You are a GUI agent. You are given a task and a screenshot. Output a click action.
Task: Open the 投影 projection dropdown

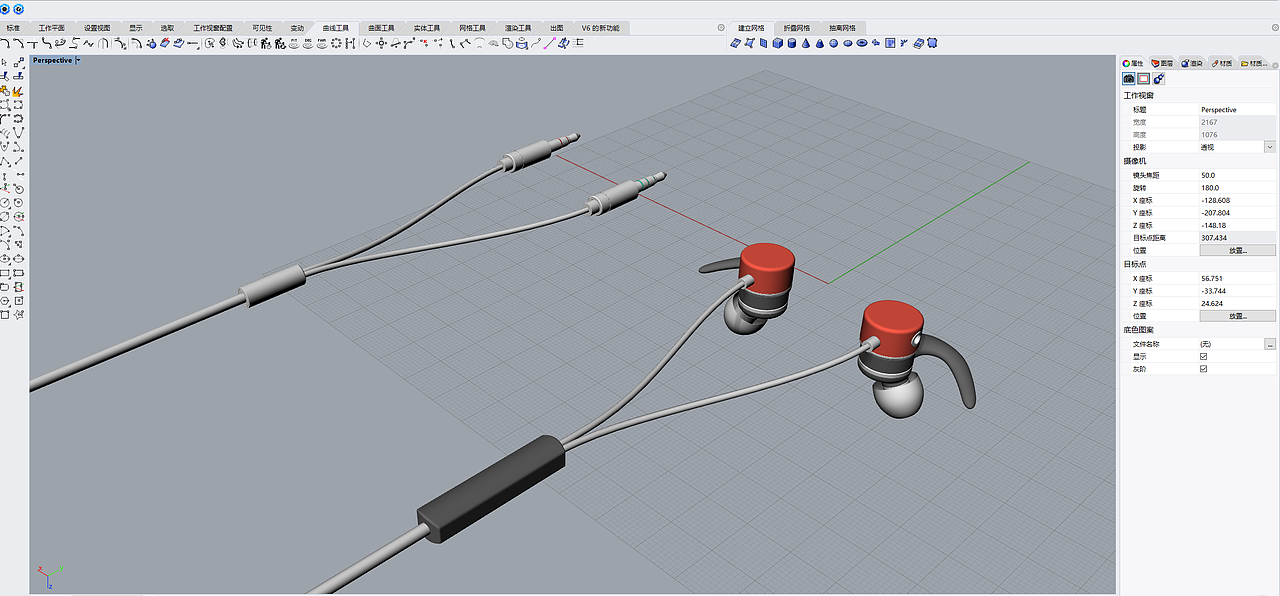pyautogui.click(x=1270, y=147)
